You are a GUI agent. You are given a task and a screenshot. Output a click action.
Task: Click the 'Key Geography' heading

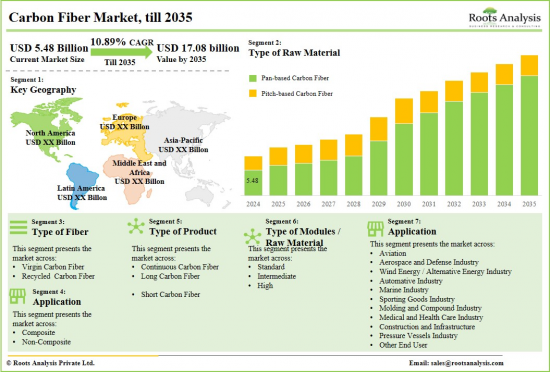pyautogui.click(x=43, y=90)
